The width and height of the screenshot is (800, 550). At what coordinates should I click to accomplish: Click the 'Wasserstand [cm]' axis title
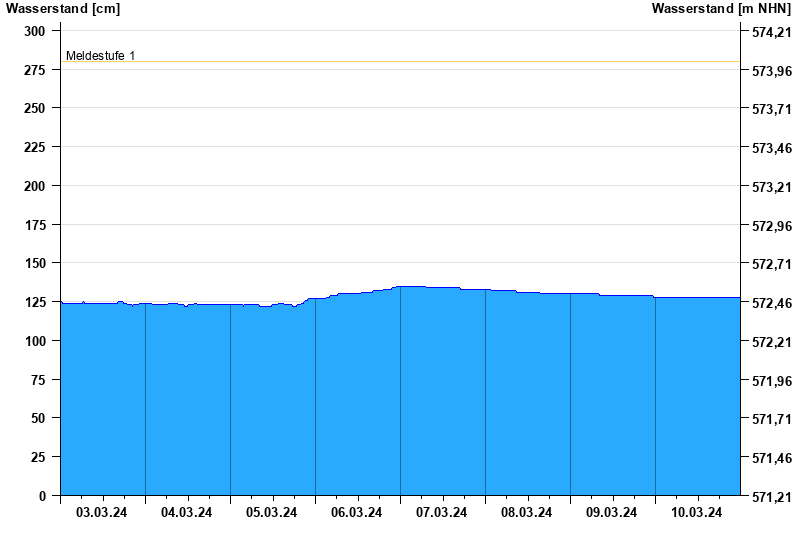pyautogui.click(x=62, y=9)
